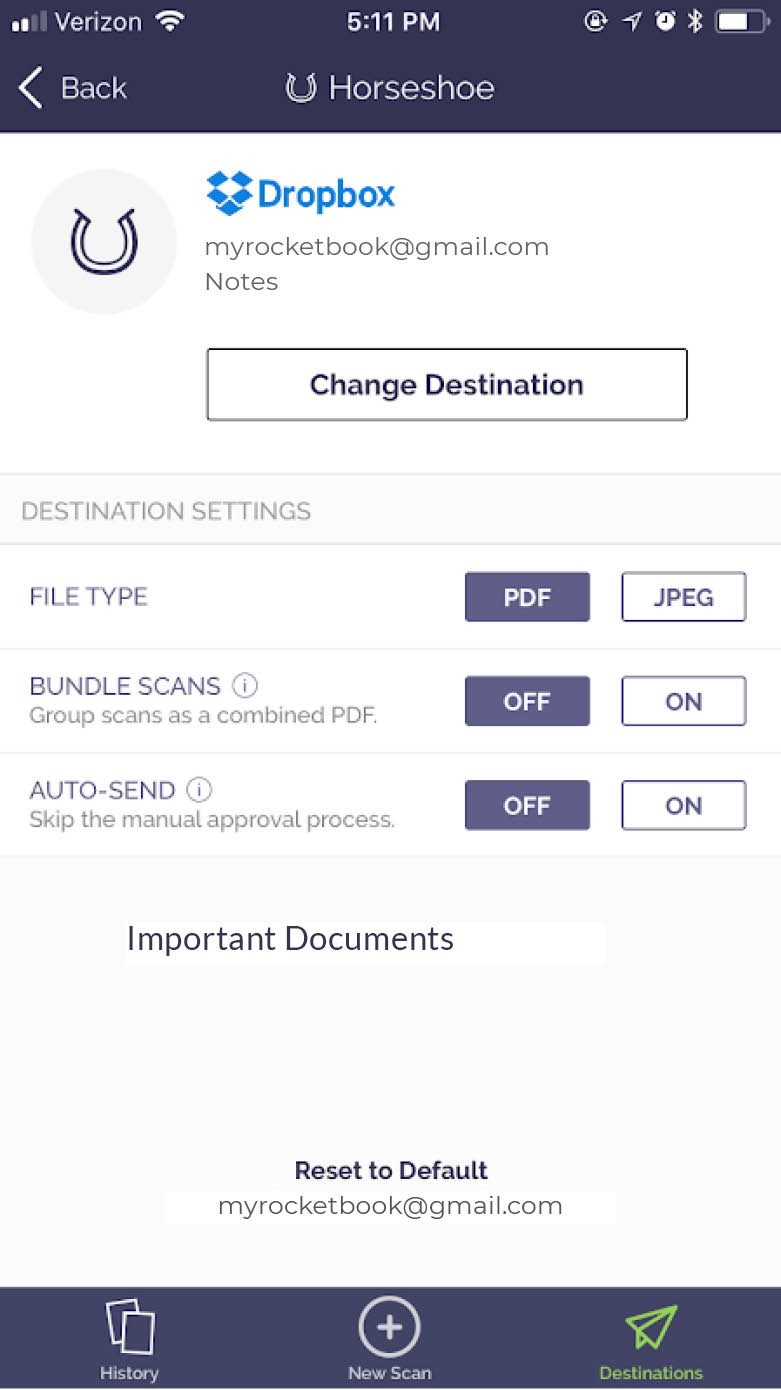This screenshot has width=781, height=1390.
Task: Tap Reset to Default
Action: click(390, 1170)
